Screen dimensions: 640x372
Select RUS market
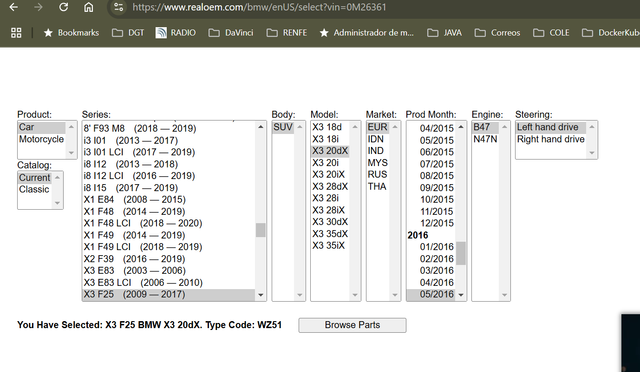click(x=378, y=174)
